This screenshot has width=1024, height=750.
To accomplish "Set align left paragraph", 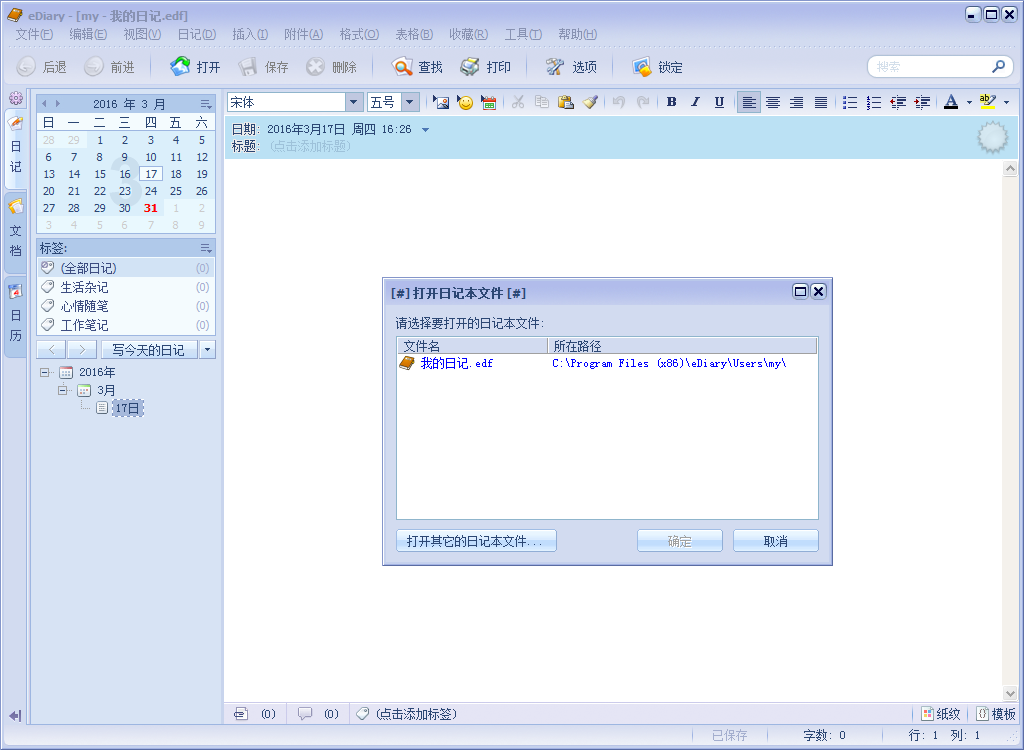I will click(749, 102).
